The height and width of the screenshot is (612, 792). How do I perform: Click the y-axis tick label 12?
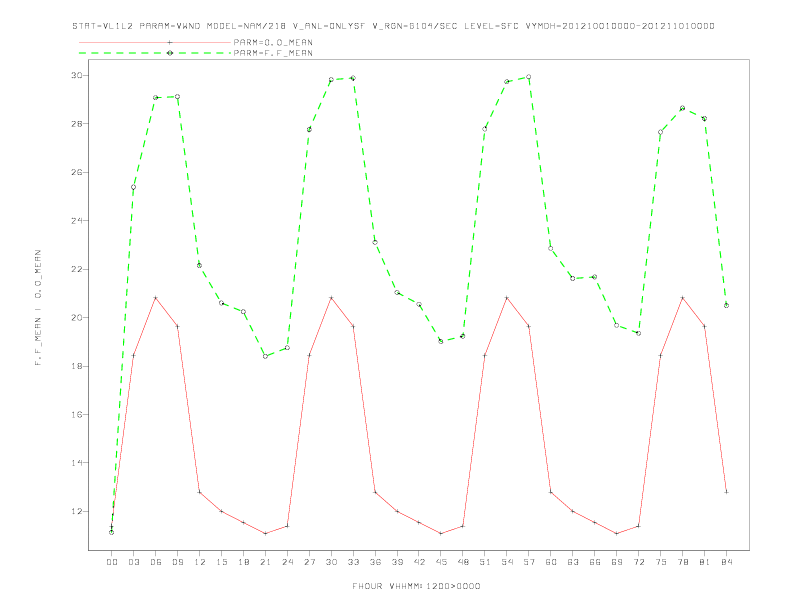[x=77, y=511]
